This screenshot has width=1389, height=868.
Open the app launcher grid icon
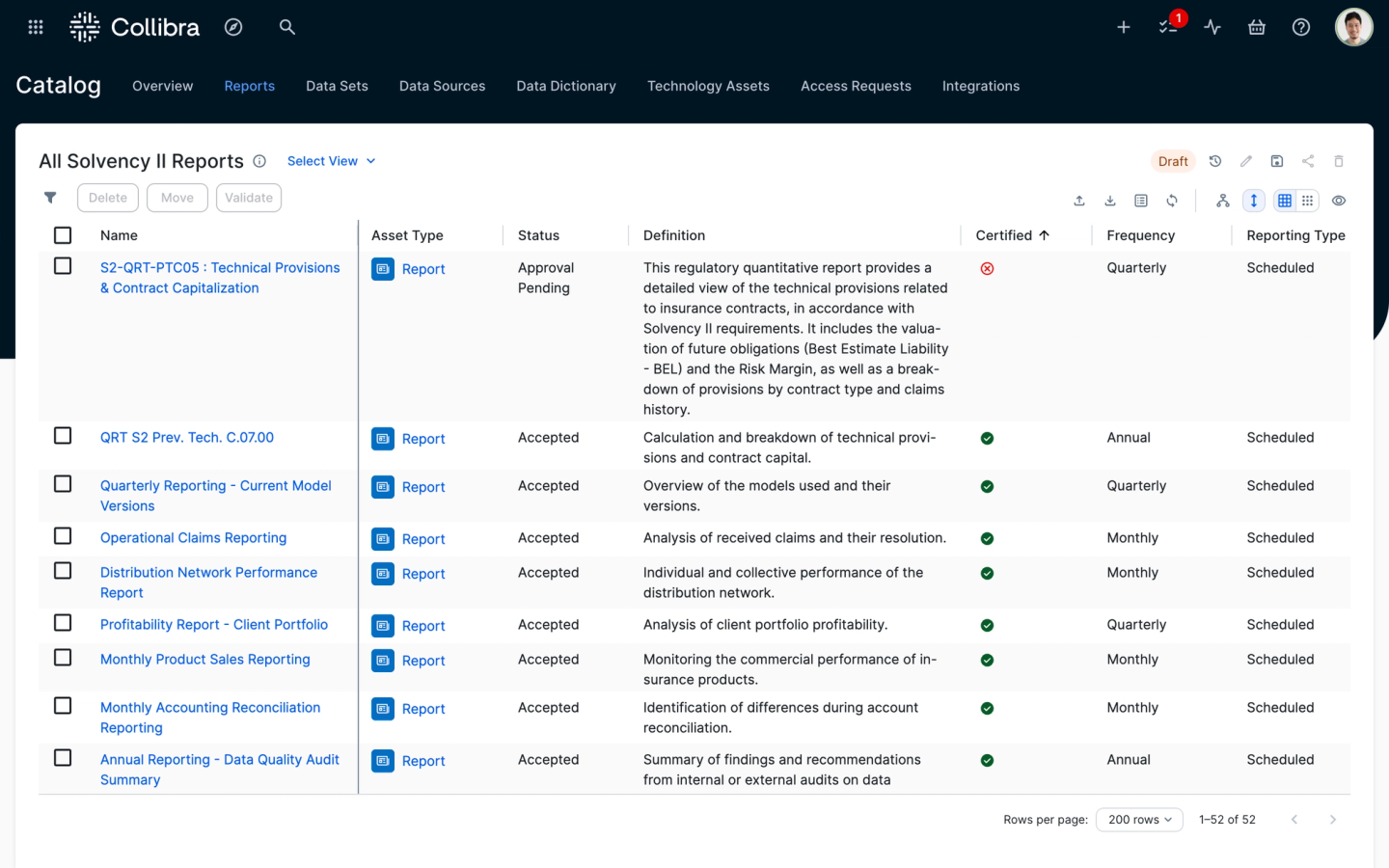pos(36,27)
